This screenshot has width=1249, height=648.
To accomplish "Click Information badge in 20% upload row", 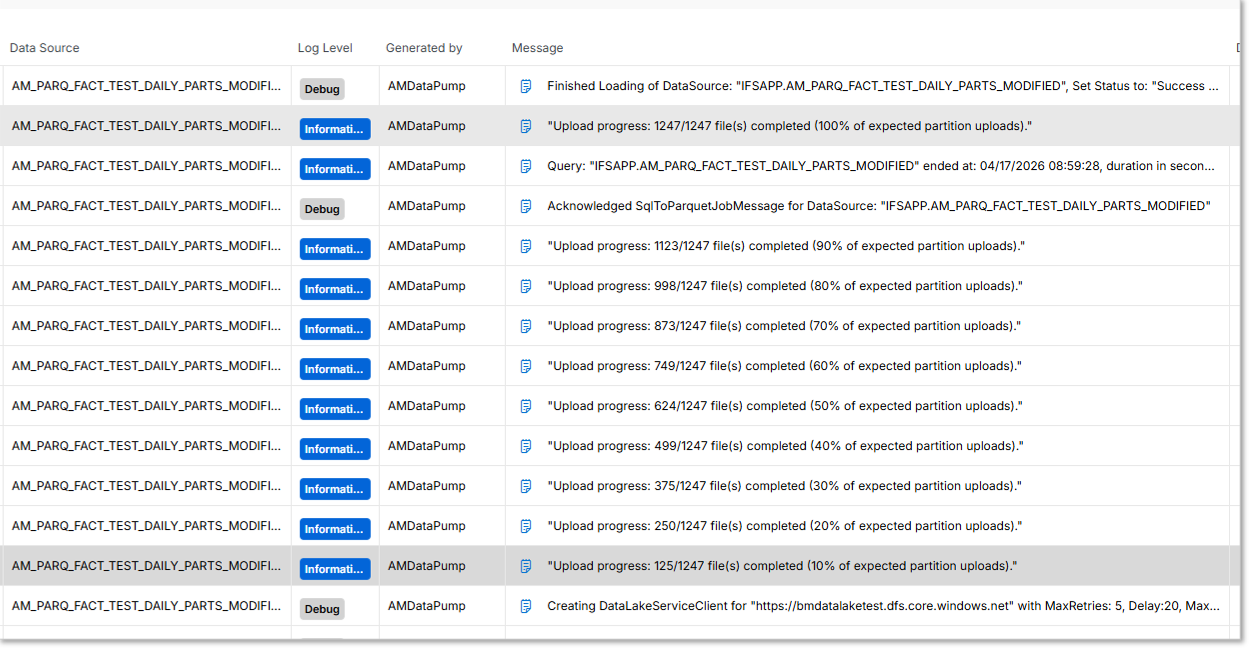I will [335, 529].
